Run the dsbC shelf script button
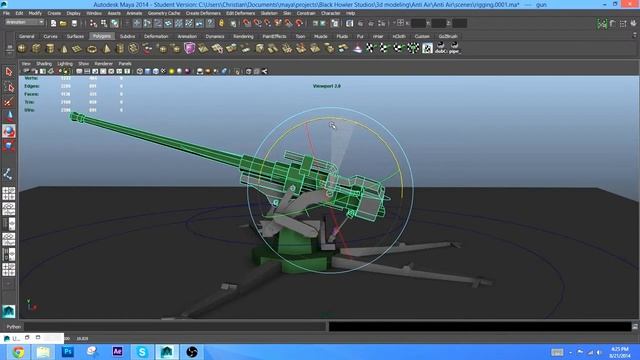 [441, 48]
